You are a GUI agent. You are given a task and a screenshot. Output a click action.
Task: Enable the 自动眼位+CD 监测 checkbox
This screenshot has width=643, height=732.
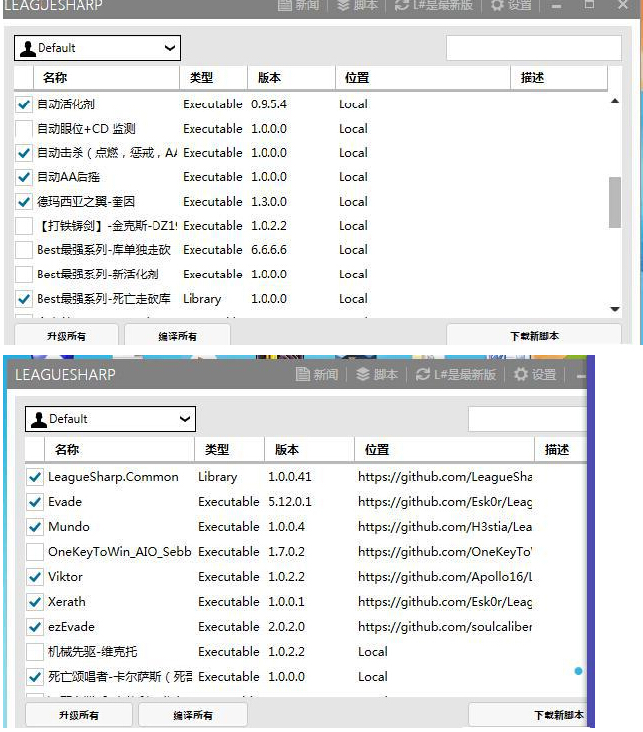tap(24, 129)
